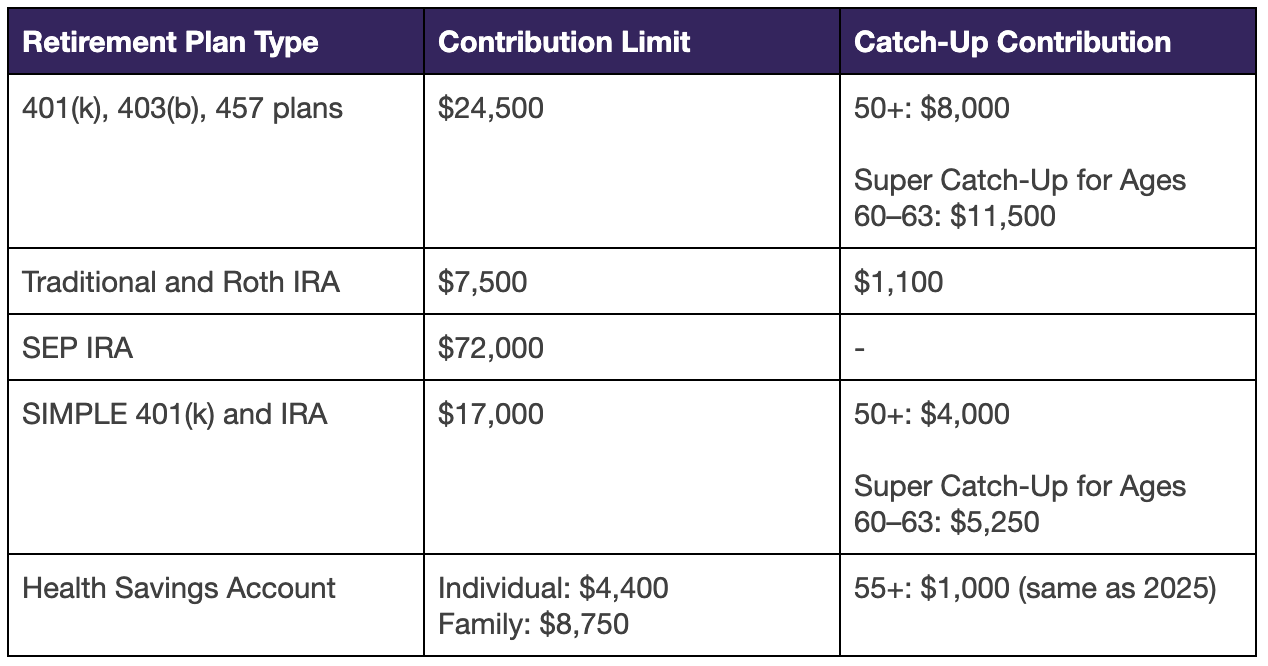
Task: Click the Catch-Up Contribution column header
Action: (x=1012, y=43)
